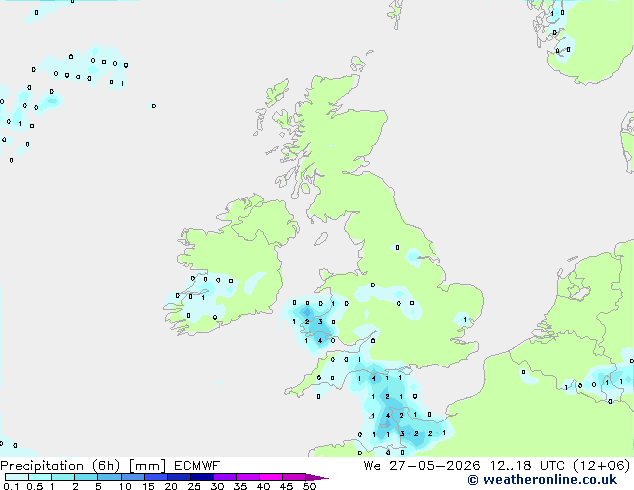Click the 'ECMWF' model label
This screenshot has height=490, width=634.
(x=197, y=466)
